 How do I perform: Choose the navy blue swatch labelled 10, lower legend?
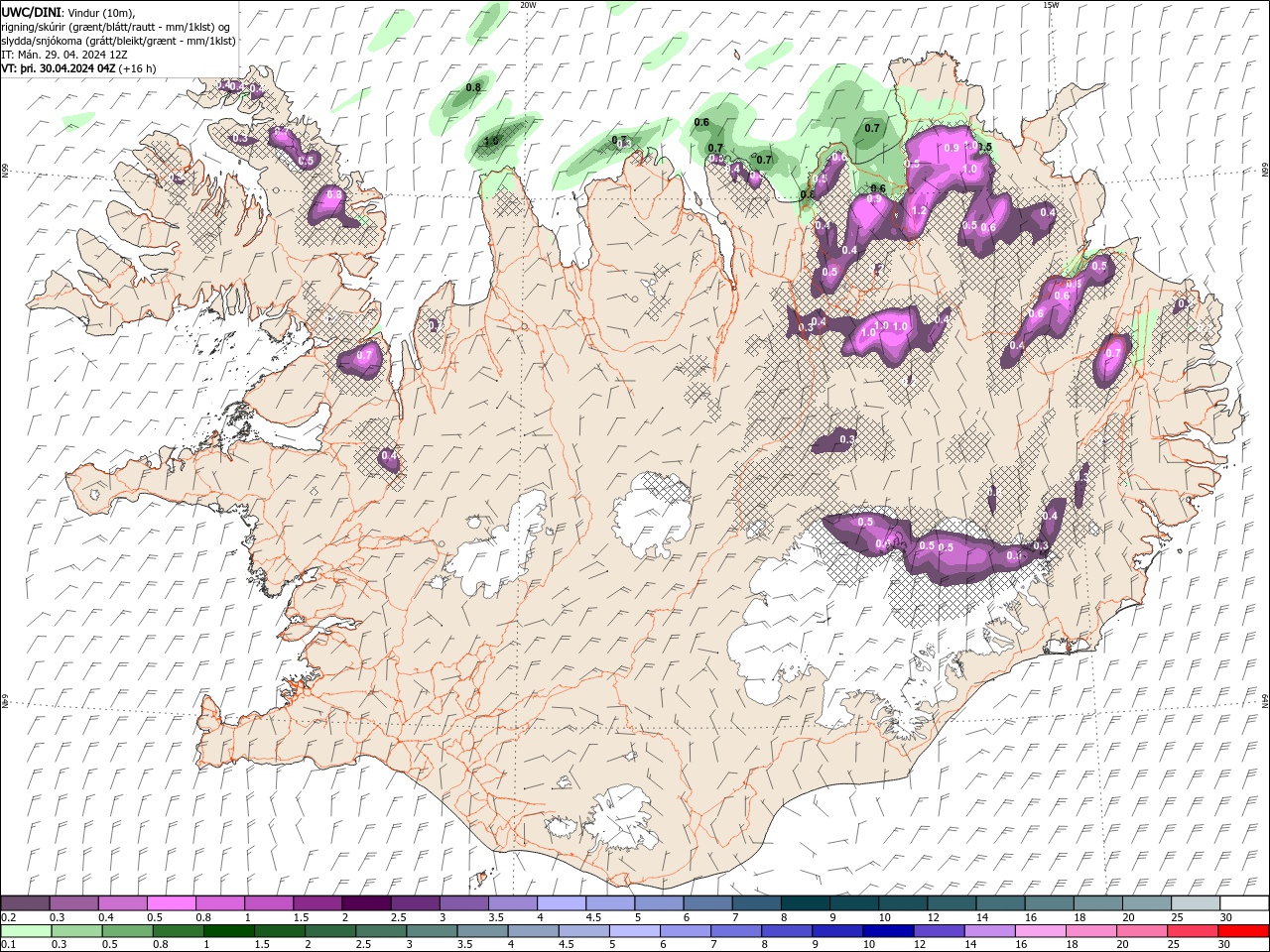[887, 931]
